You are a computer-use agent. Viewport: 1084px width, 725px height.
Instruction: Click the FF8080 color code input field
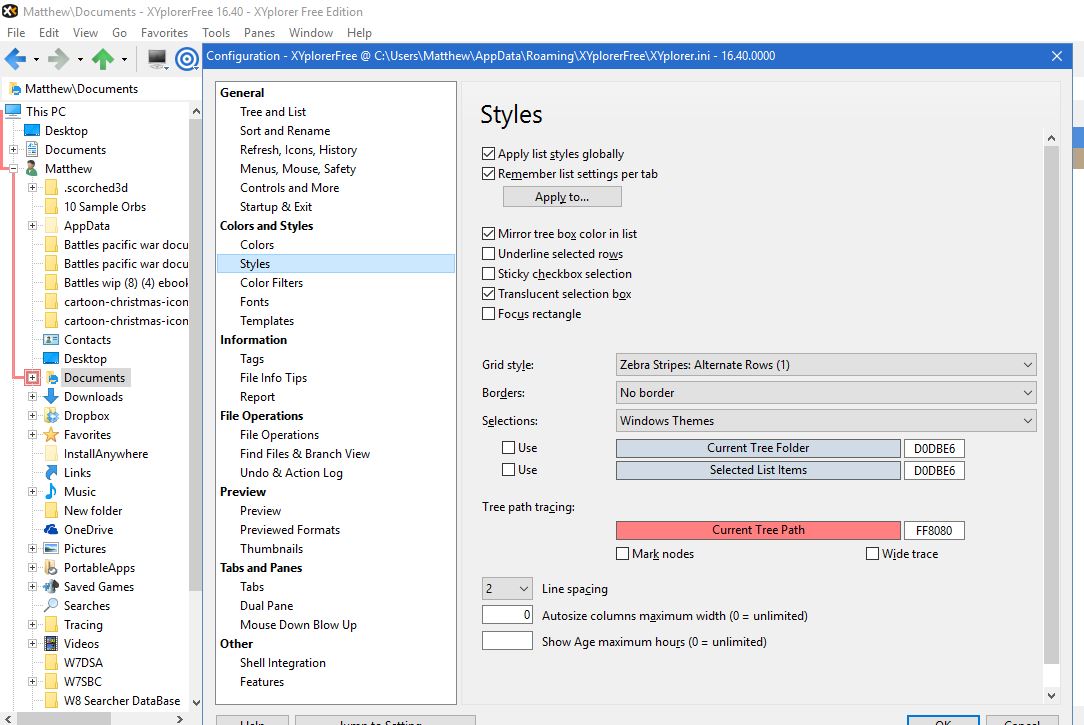(934, 530)
